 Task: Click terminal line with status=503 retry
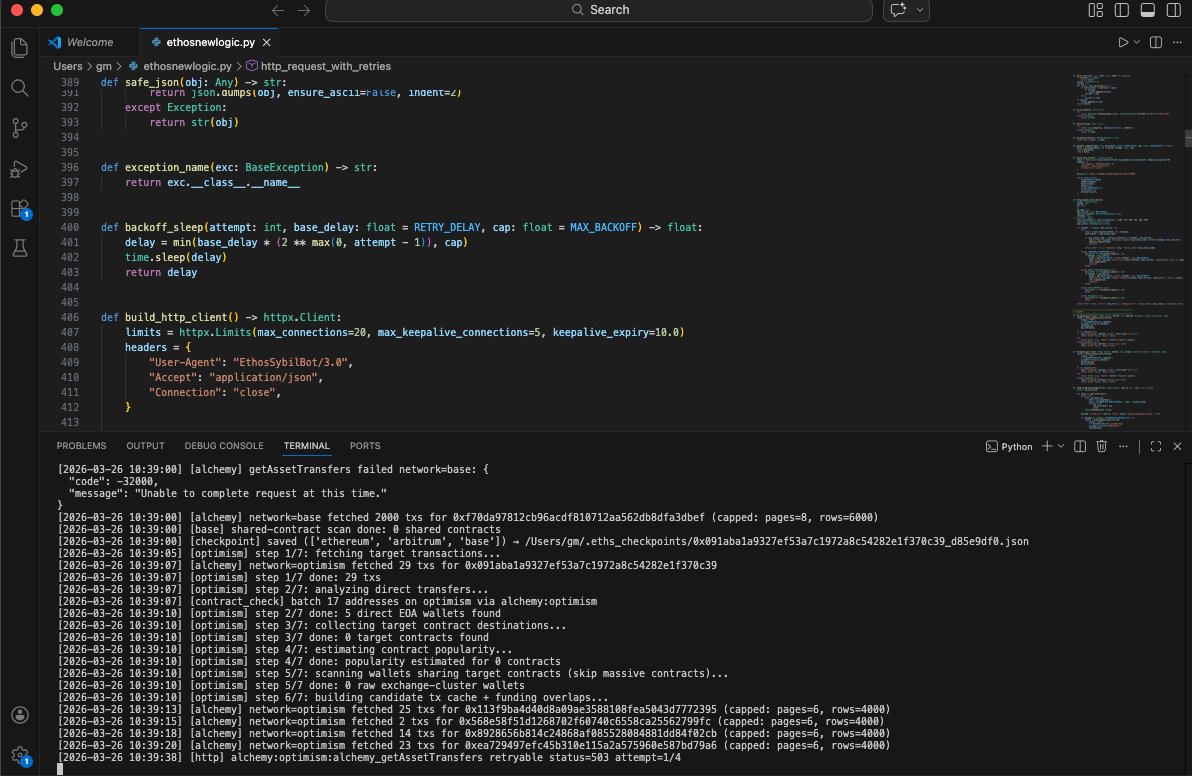click(369, 758)
